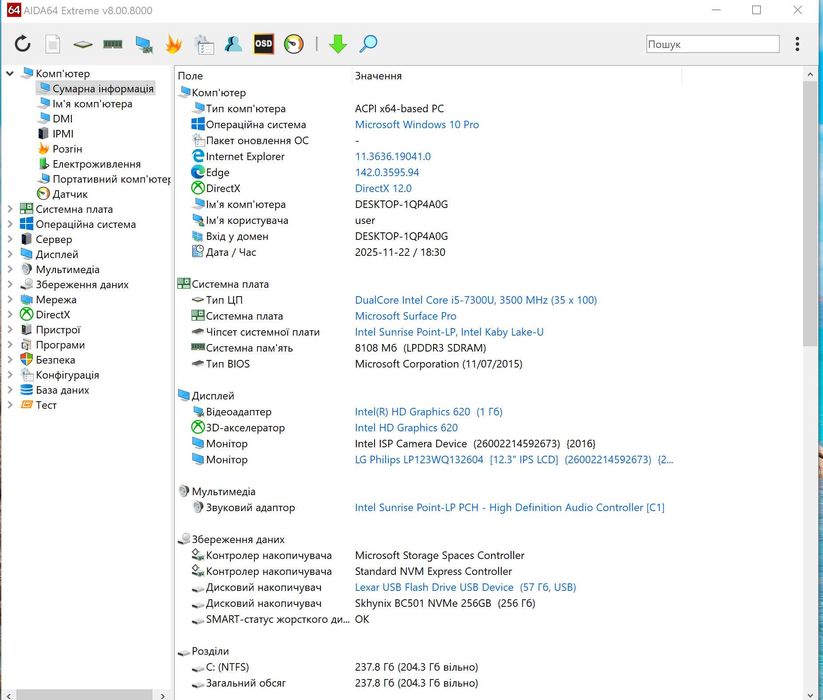
Task: Select Розгін tree item
Action: point(67,149)
